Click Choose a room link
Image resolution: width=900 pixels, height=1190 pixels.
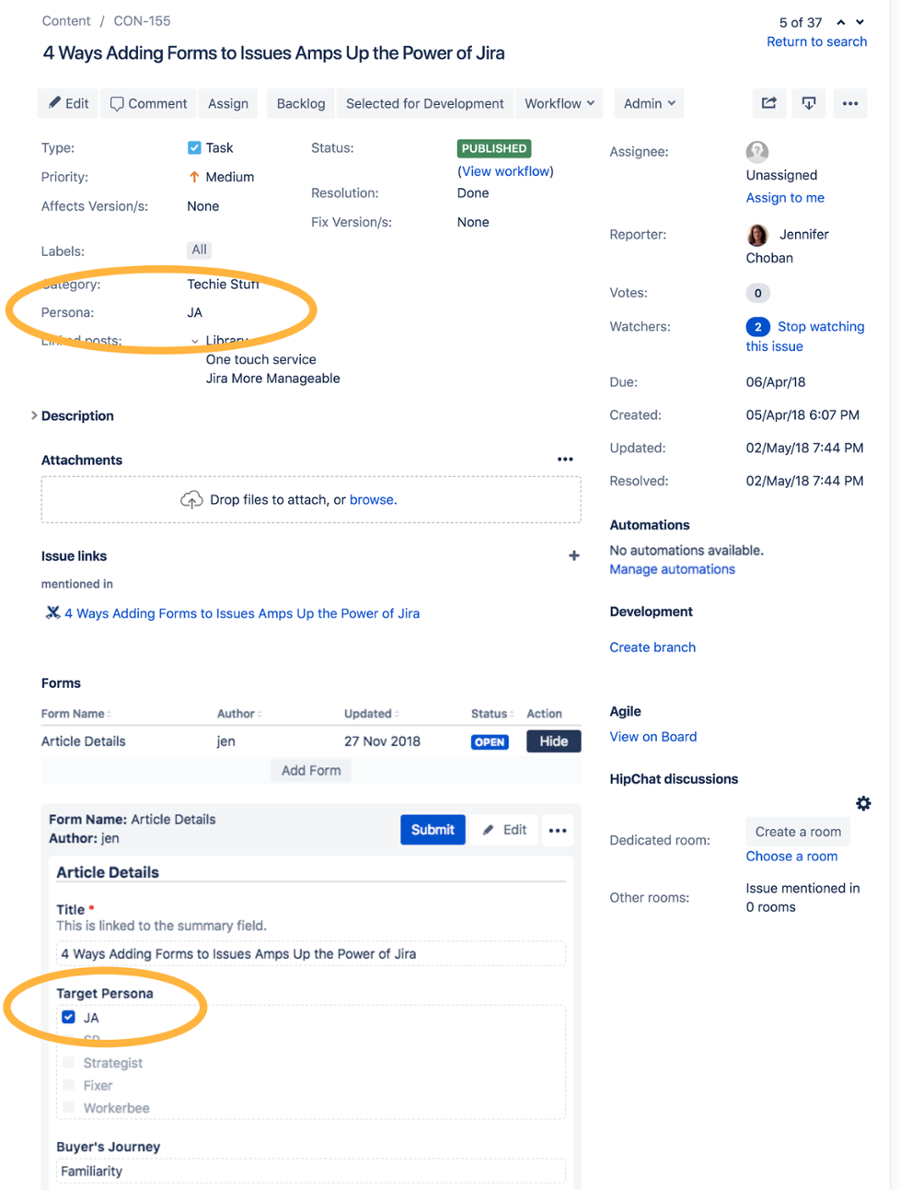tap(791, 856)
